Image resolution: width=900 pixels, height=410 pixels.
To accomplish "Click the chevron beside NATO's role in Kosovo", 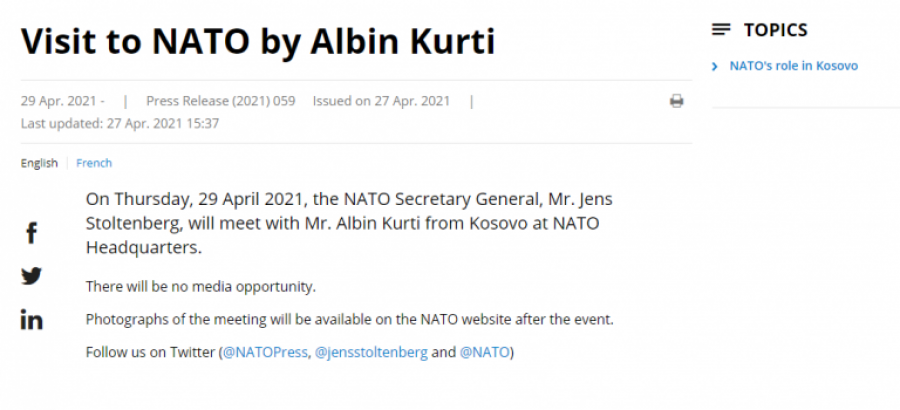I will [x=715, y=67].
